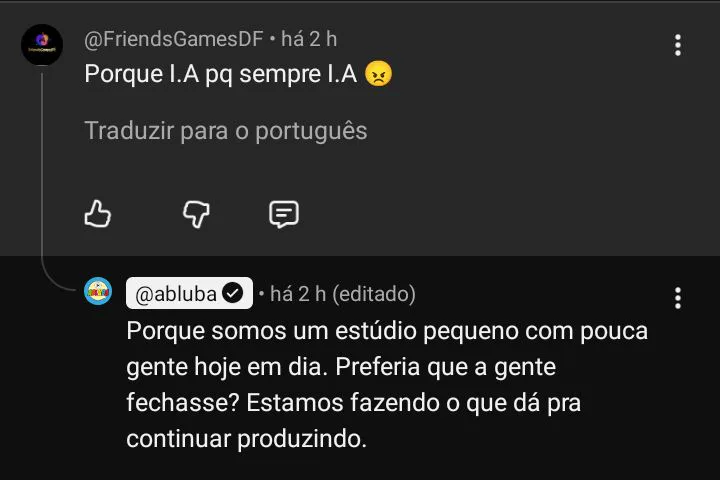Viewport: 720px width, 480px height.
Task: Collapse the reply thread using the connector line
Action: 42,170
